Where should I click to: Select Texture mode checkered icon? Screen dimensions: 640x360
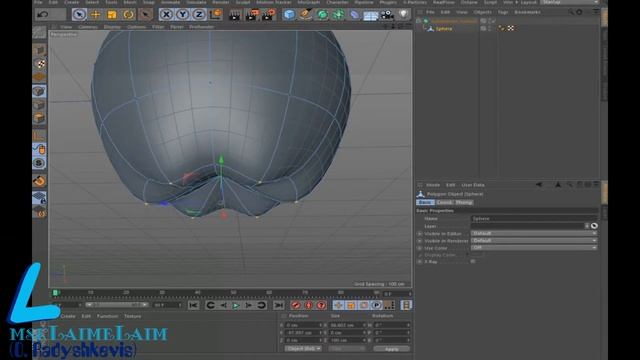[40, 64]
